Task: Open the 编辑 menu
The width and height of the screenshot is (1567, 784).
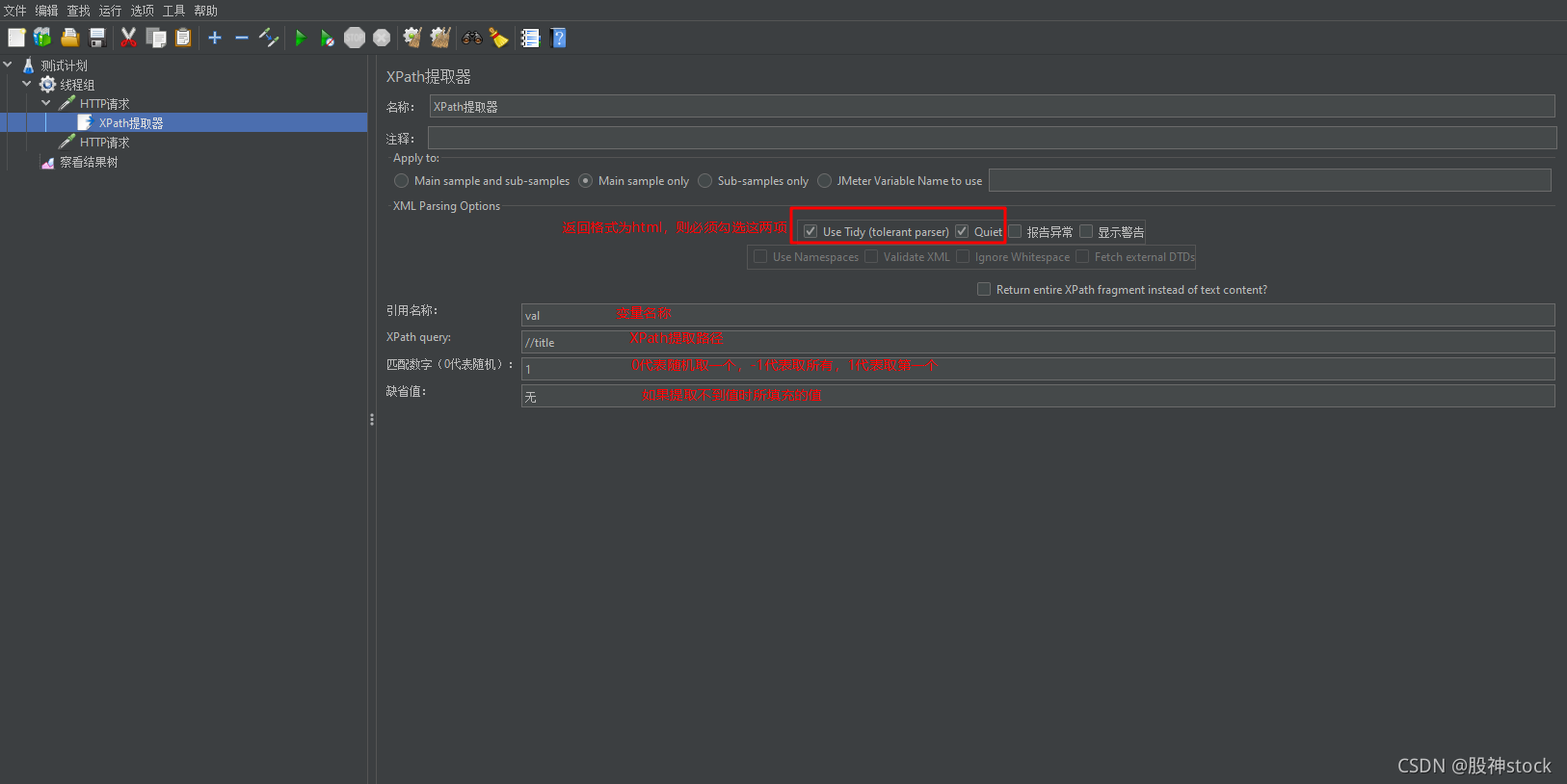Action: pyautogui.click(x=47, y=11)
